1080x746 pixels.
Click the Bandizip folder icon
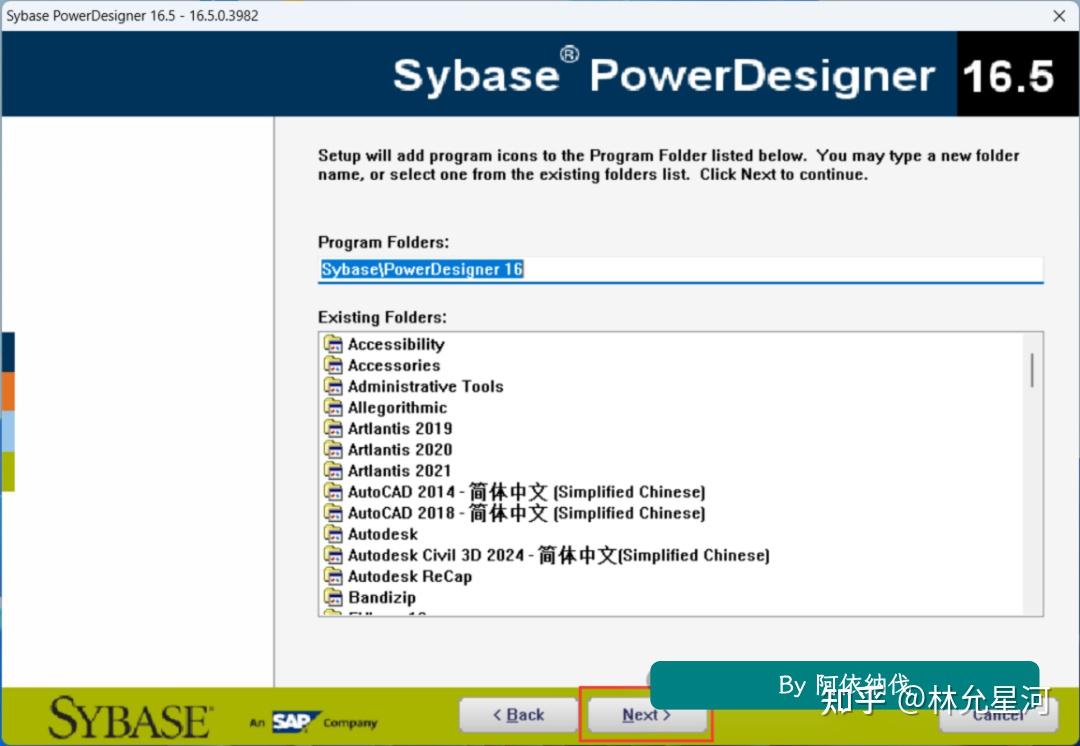(x=332, y=597)
